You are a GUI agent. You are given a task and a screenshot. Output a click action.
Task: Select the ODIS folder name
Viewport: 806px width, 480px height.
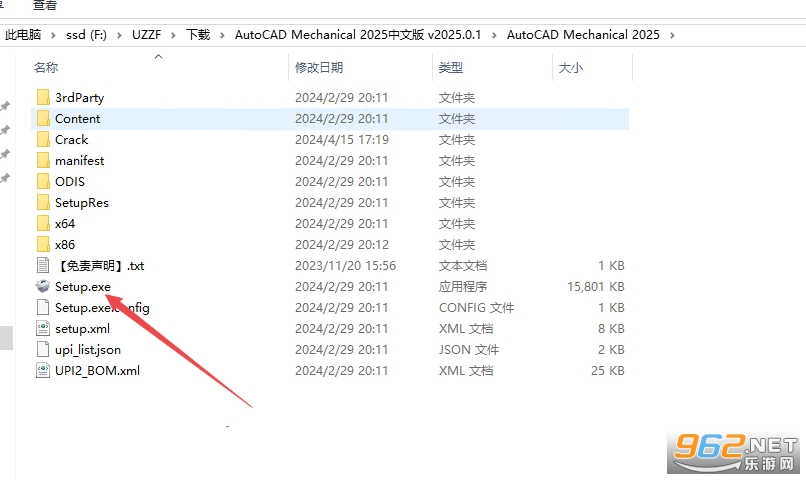70,182
